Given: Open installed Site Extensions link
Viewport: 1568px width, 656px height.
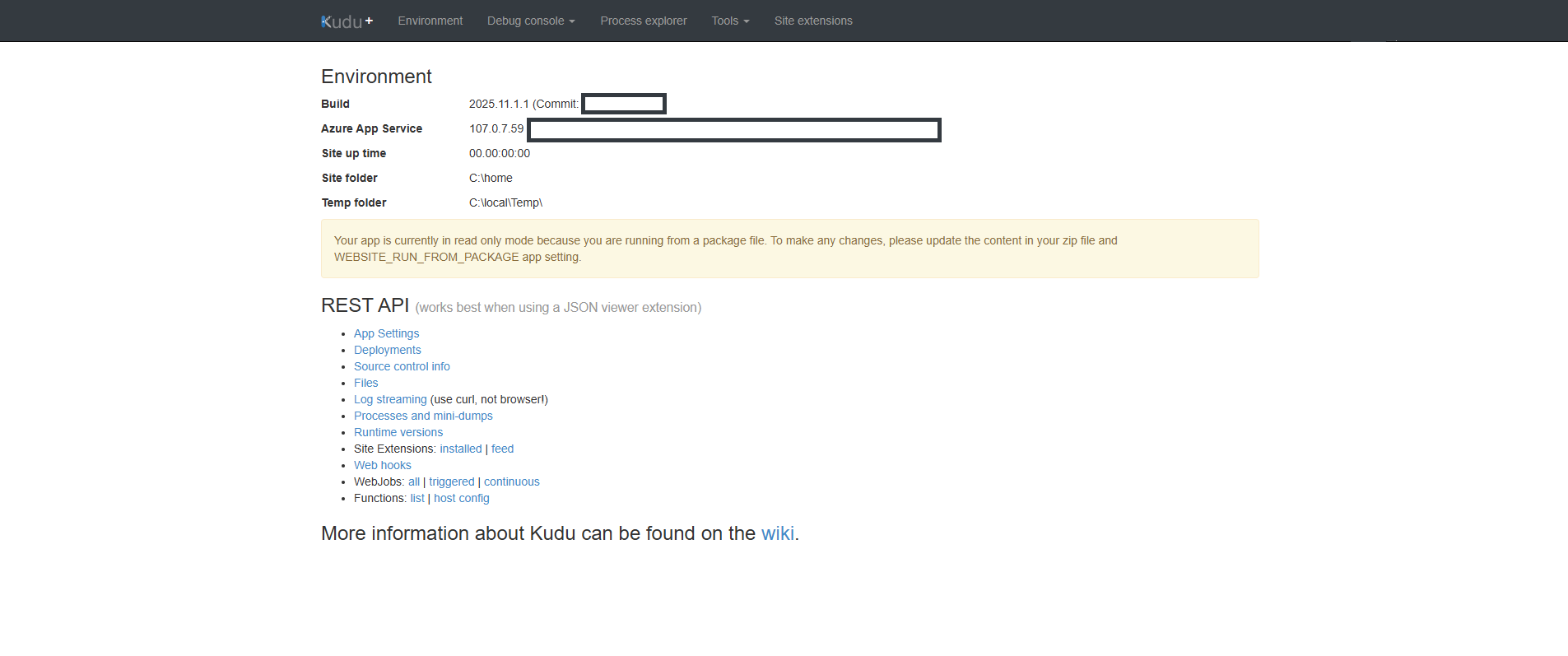Looking at the screenshot, I should coord(460,449).
